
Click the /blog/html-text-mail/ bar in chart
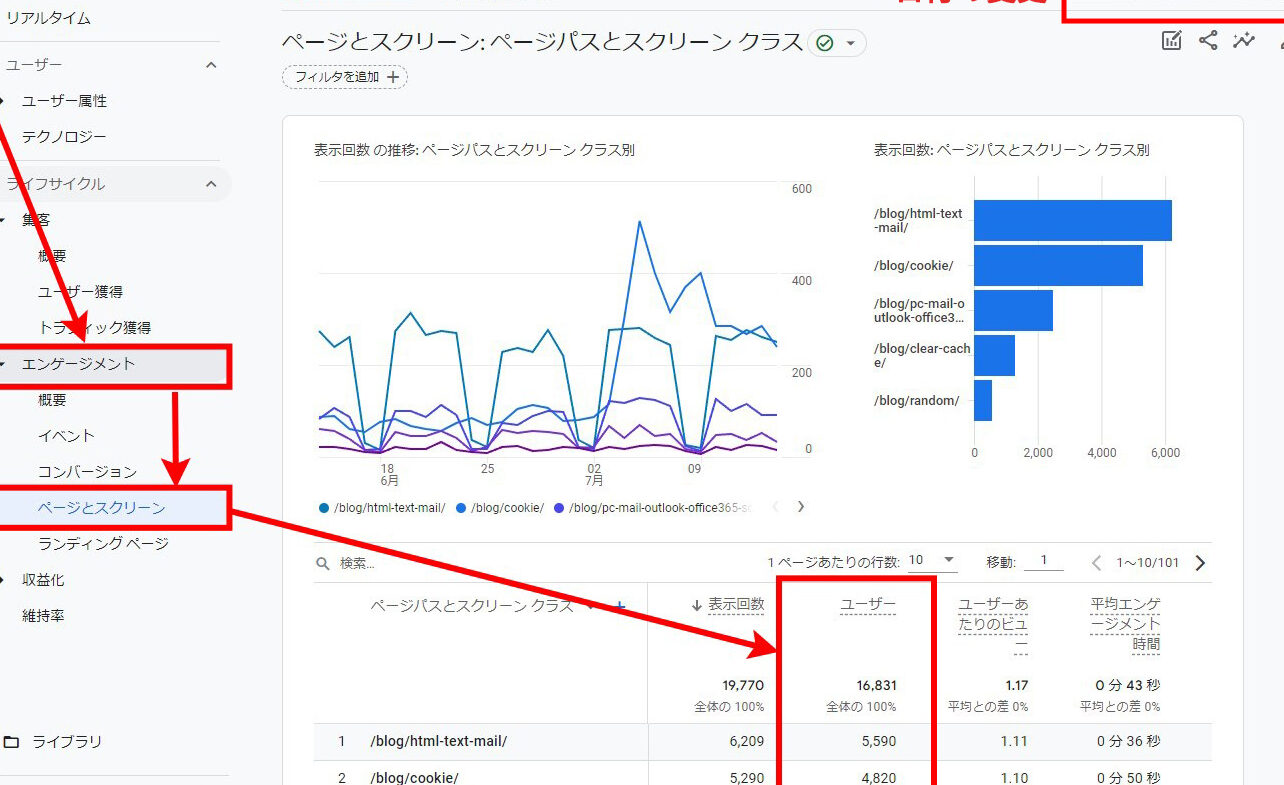(1072, 220)
